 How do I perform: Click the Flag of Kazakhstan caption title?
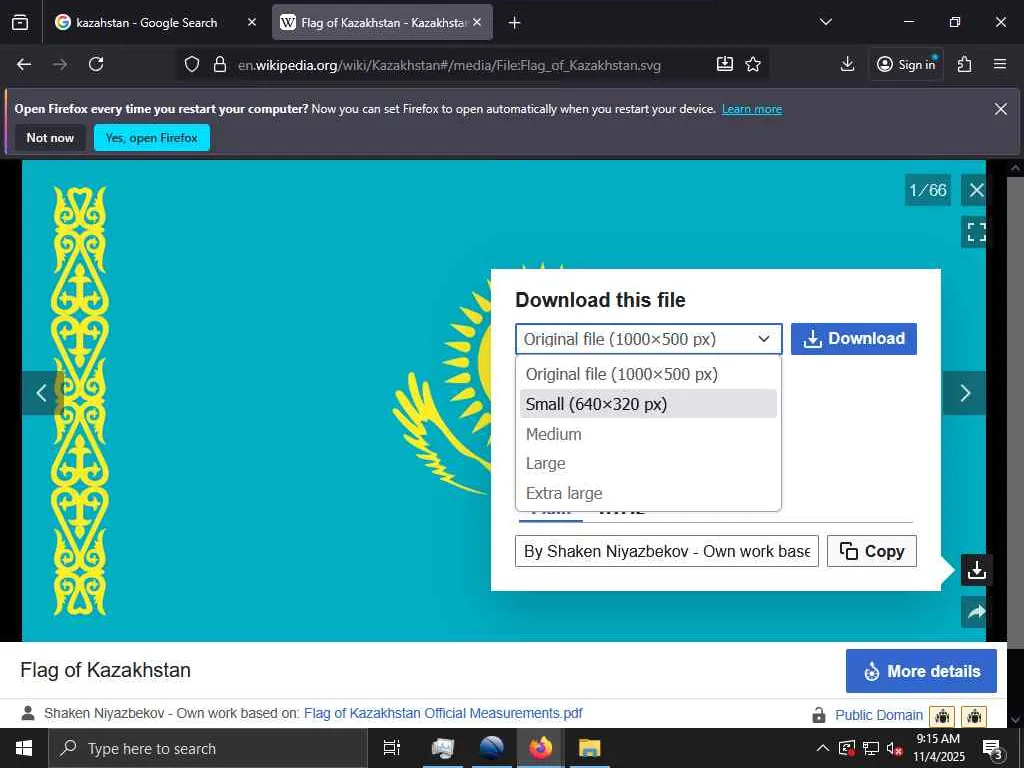(x=105, y=670)
